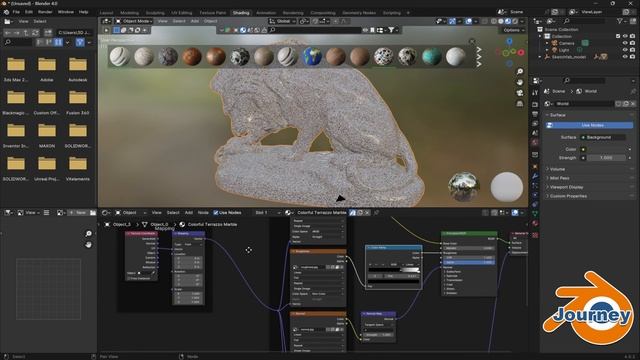
Task: Disable Camera in renders via camera icon
Action: [633, 43]
